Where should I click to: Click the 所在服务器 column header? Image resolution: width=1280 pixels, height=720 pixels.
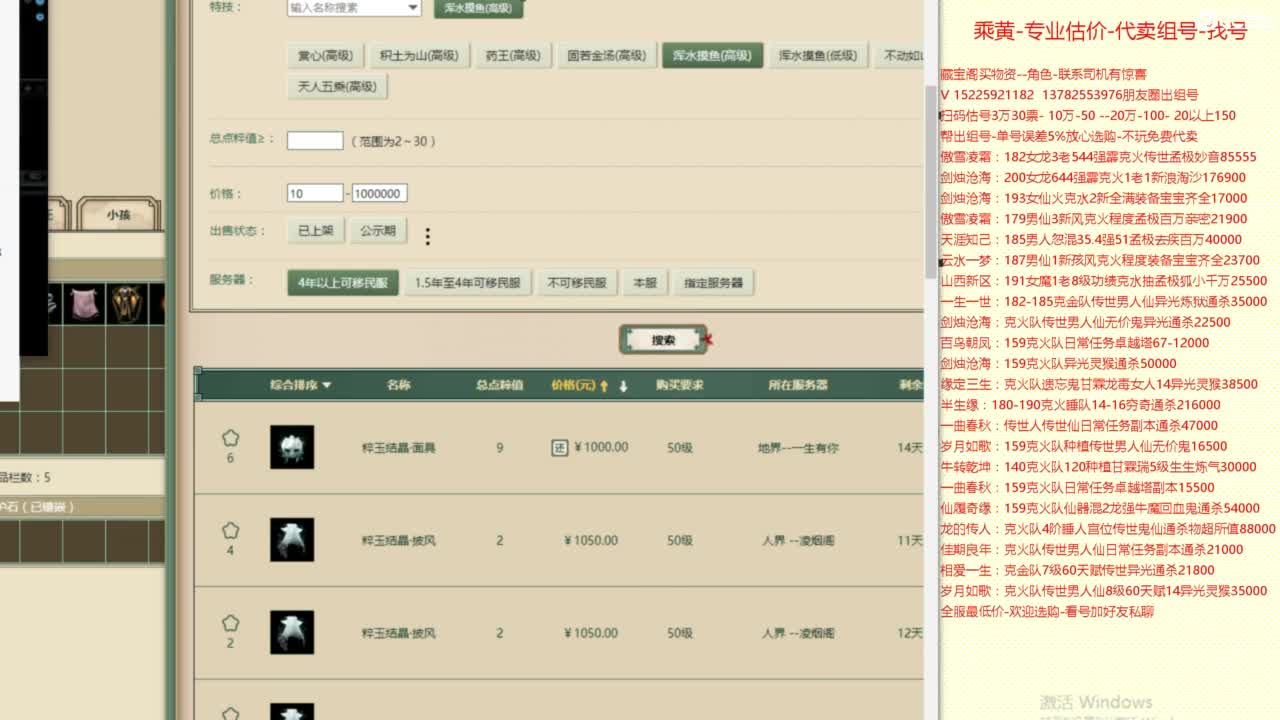(797, 385)
